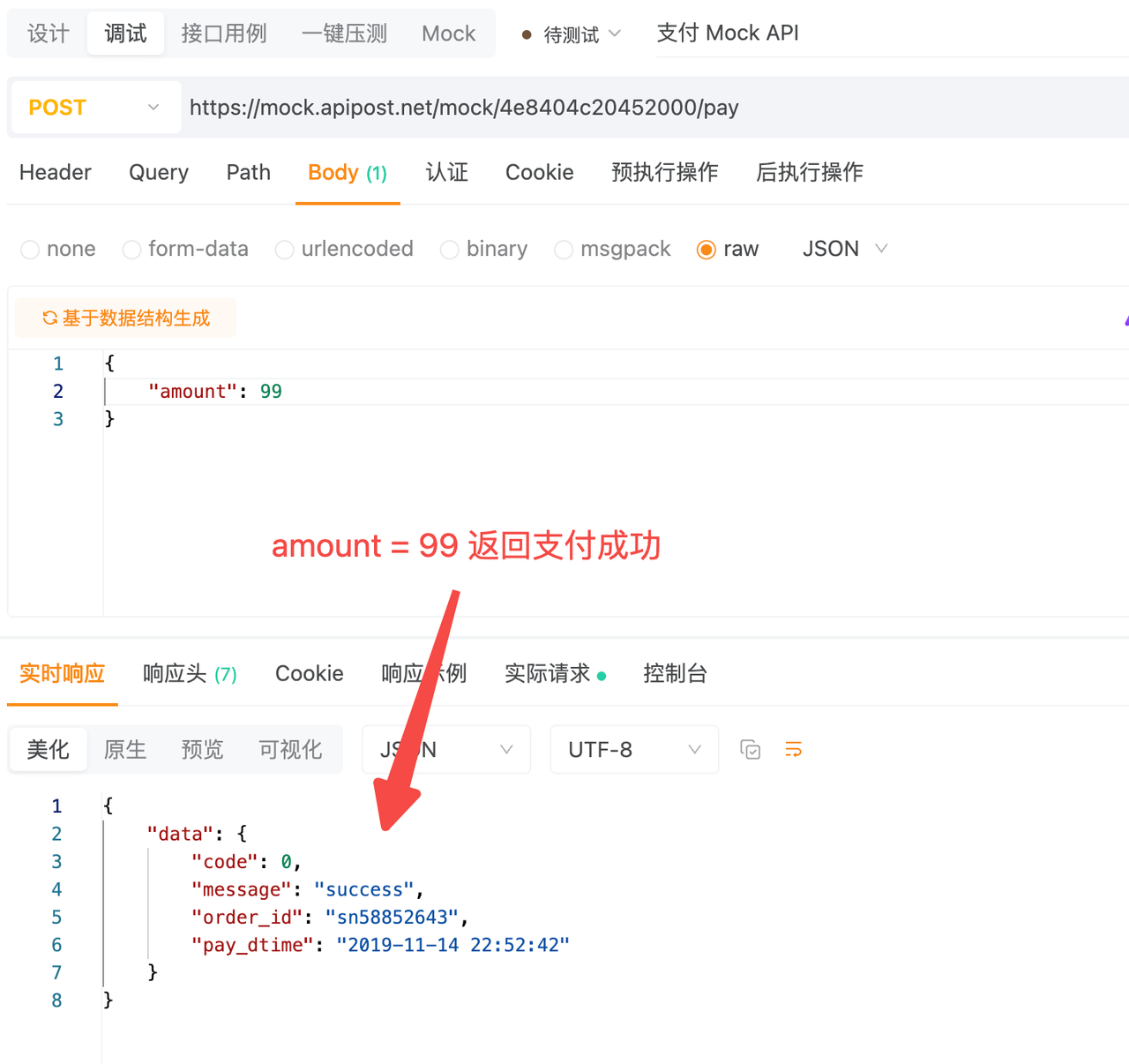Open the 响应头 (7) tab
The height and width of the screenshot is (1064, 1129).
tap(190, 674)
